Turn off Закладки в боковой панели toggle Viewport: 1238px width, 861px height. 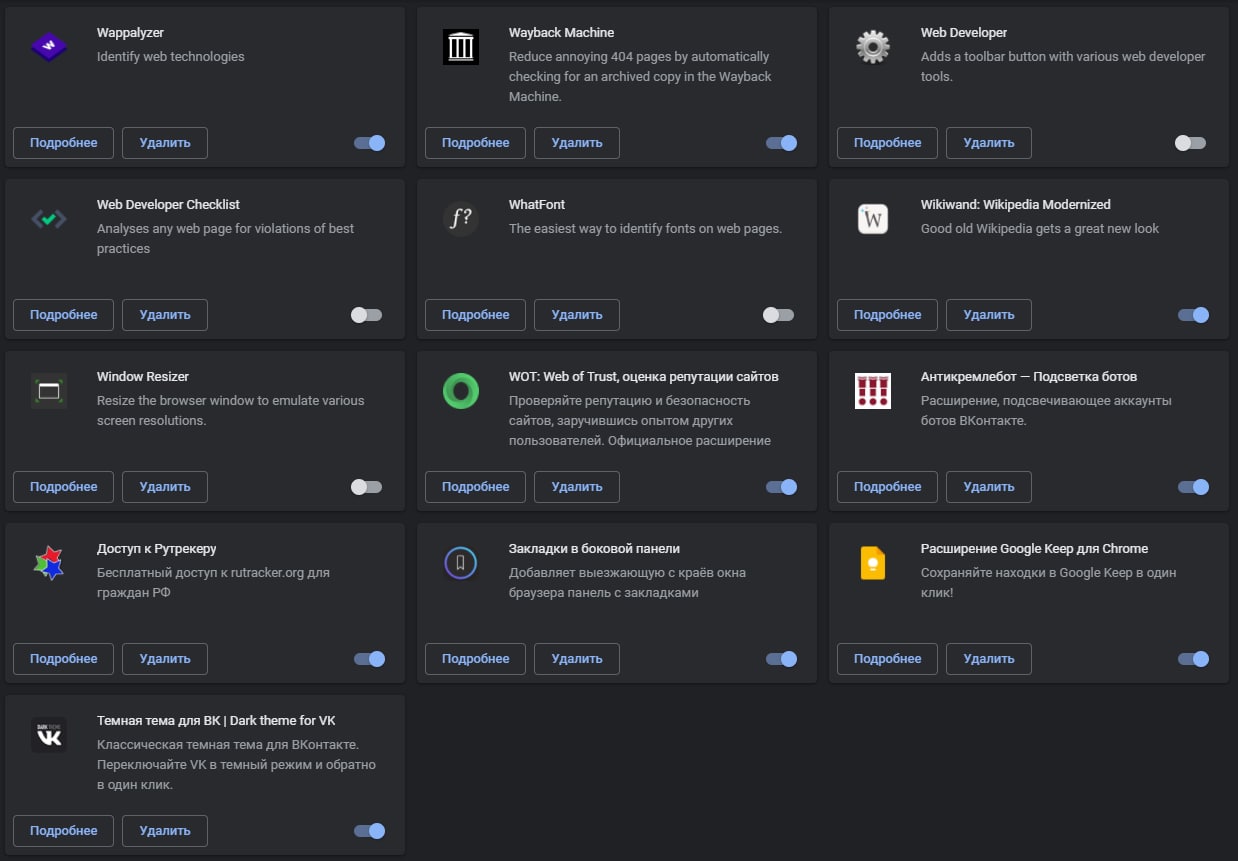click(x=781, y=659)
